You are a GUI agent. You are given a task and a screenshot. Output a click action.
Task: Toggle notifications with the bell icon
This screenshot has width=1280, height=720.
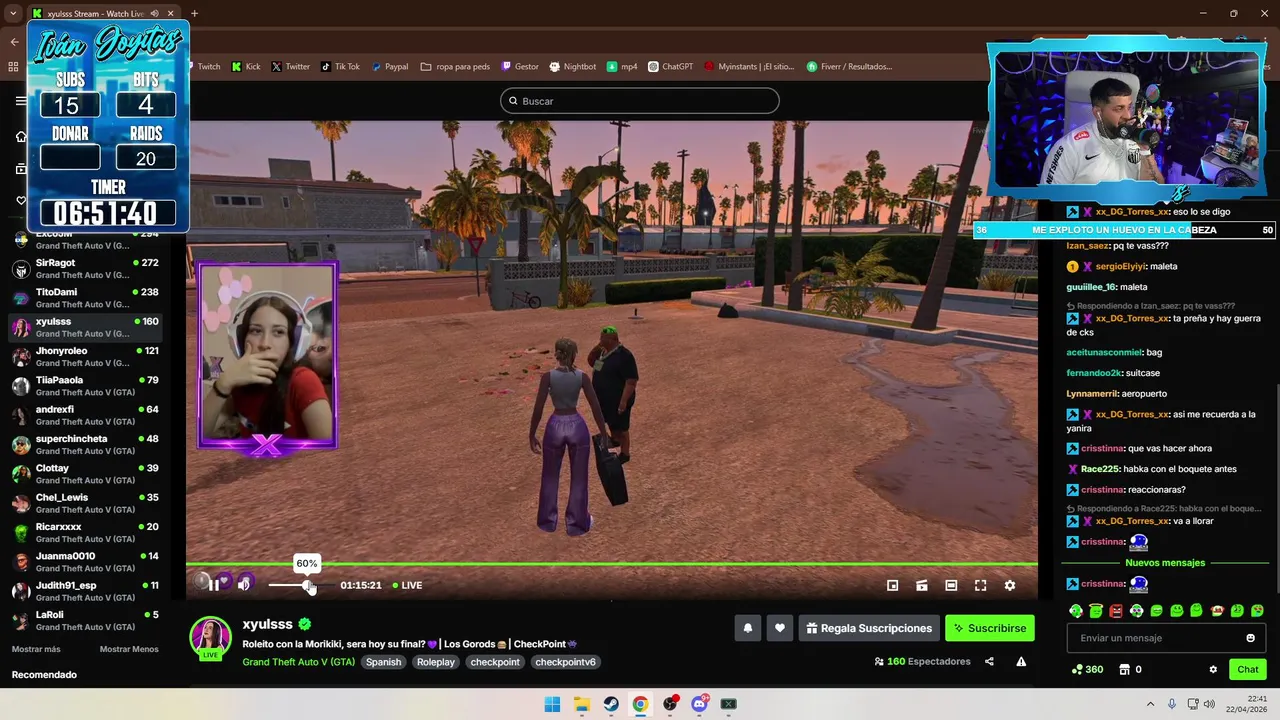[x=747, y=628]
